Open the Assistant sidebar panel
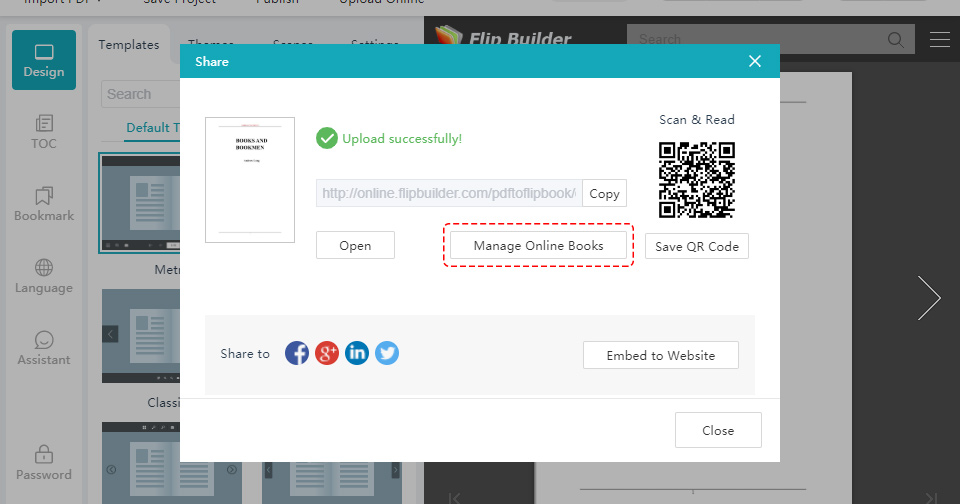This screenshot has height=504, width=960. pyautogui.click(x=44, y=347)
